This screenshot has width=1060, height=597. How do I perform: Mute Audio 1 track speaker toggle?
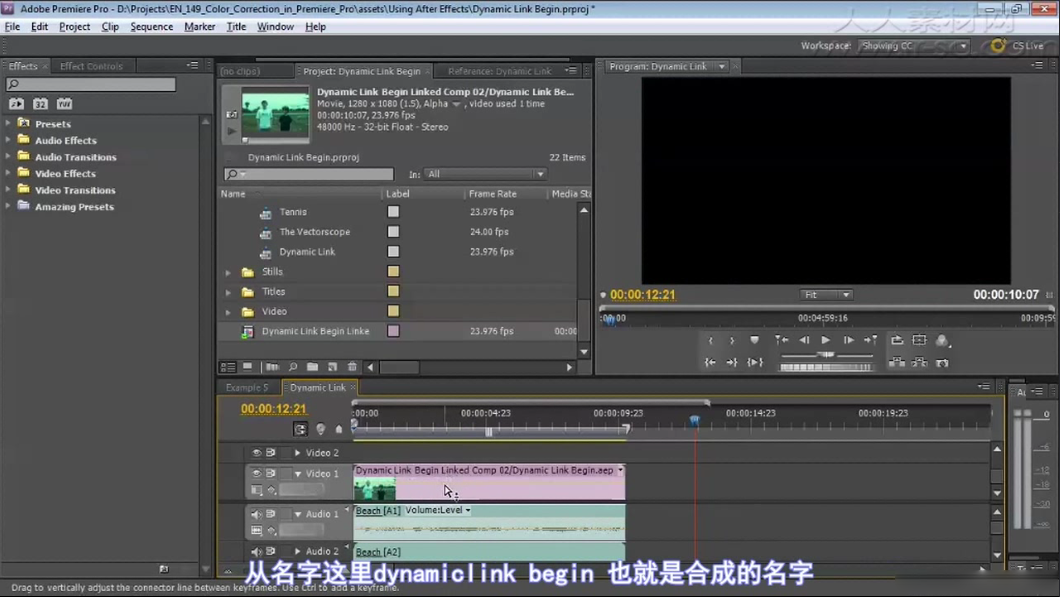pyautogui.click(x=256, y=514)
